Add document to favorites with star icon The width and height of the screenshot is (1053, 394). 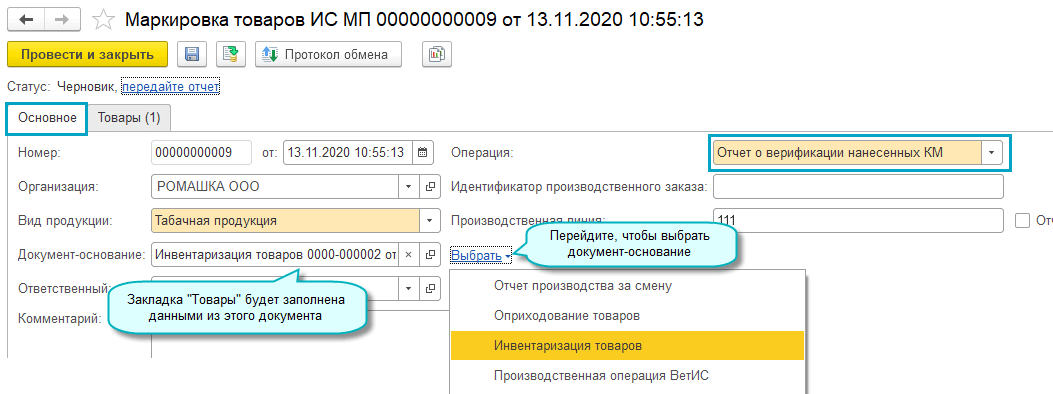[103, 20]
